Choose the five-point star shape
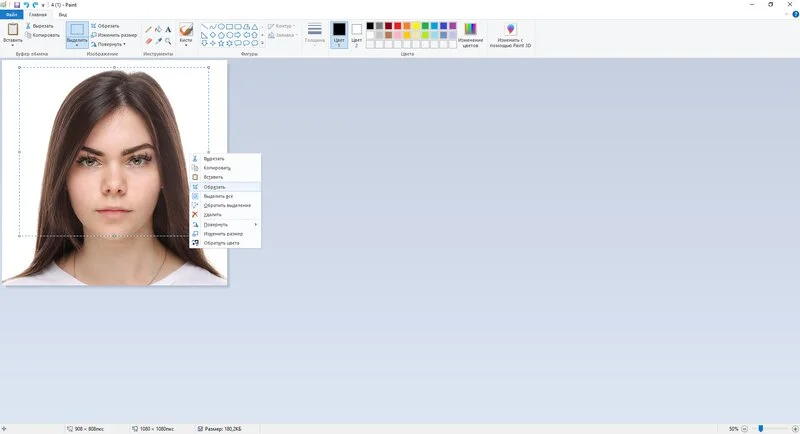 tap(221, 43)
